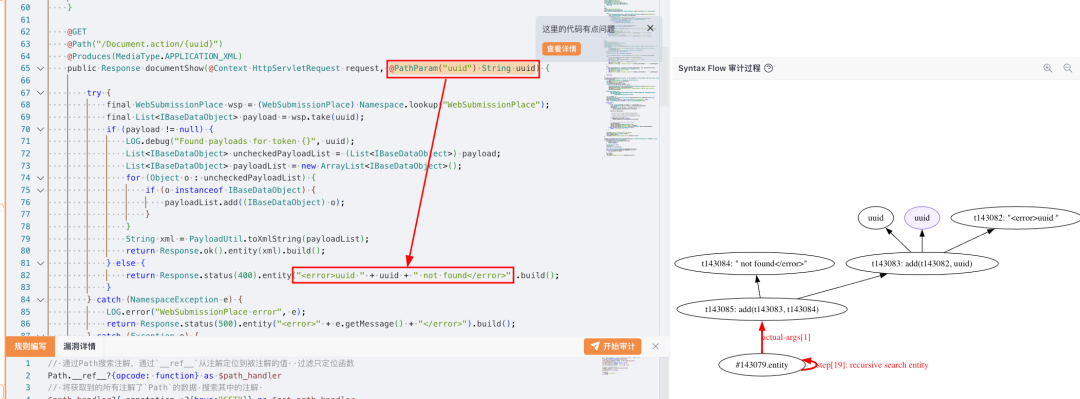The width and height of the screenshot is (1080, 399).
Task: Click payloadList.add((IBaseDataObject) o) line
Action: coord(253,202)
